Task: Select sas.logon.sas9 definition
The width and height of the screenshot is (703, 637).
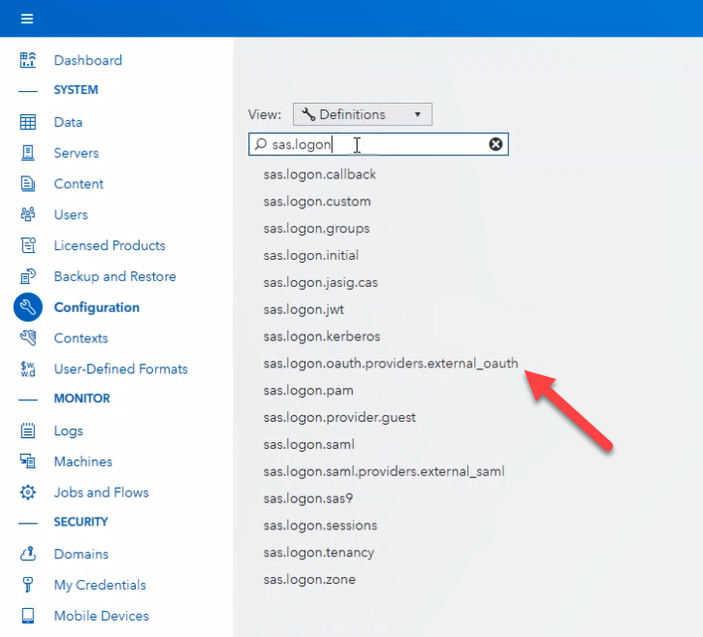Action: 308,498
